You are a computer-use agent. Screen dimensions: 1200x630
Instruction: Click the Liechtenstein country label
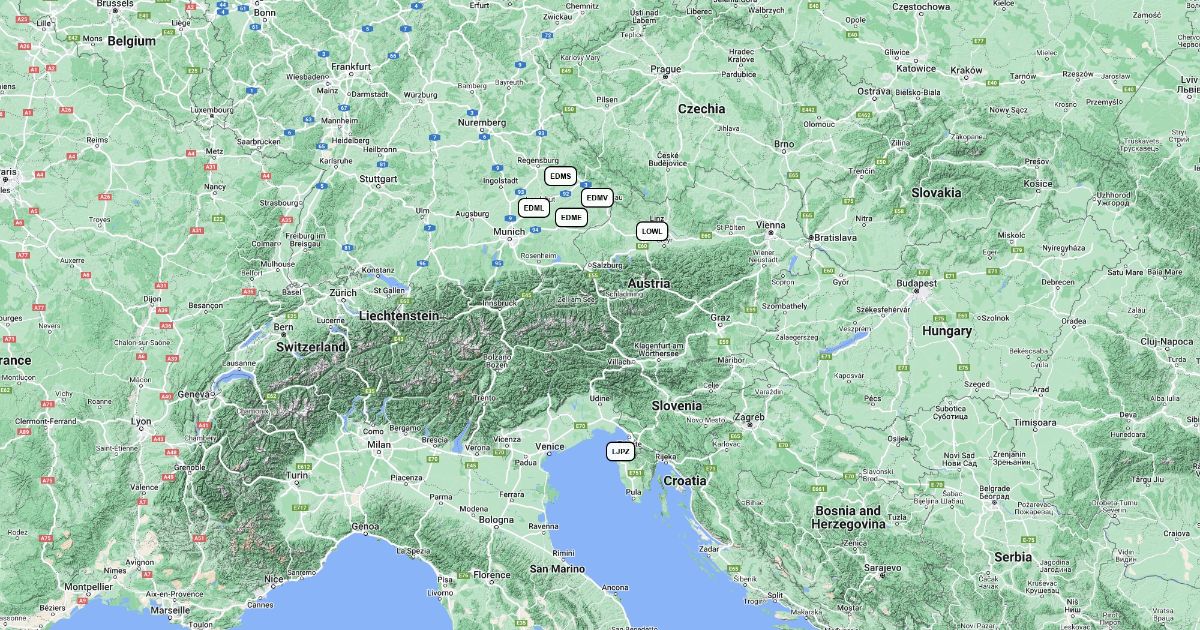(x=399, y=315)
